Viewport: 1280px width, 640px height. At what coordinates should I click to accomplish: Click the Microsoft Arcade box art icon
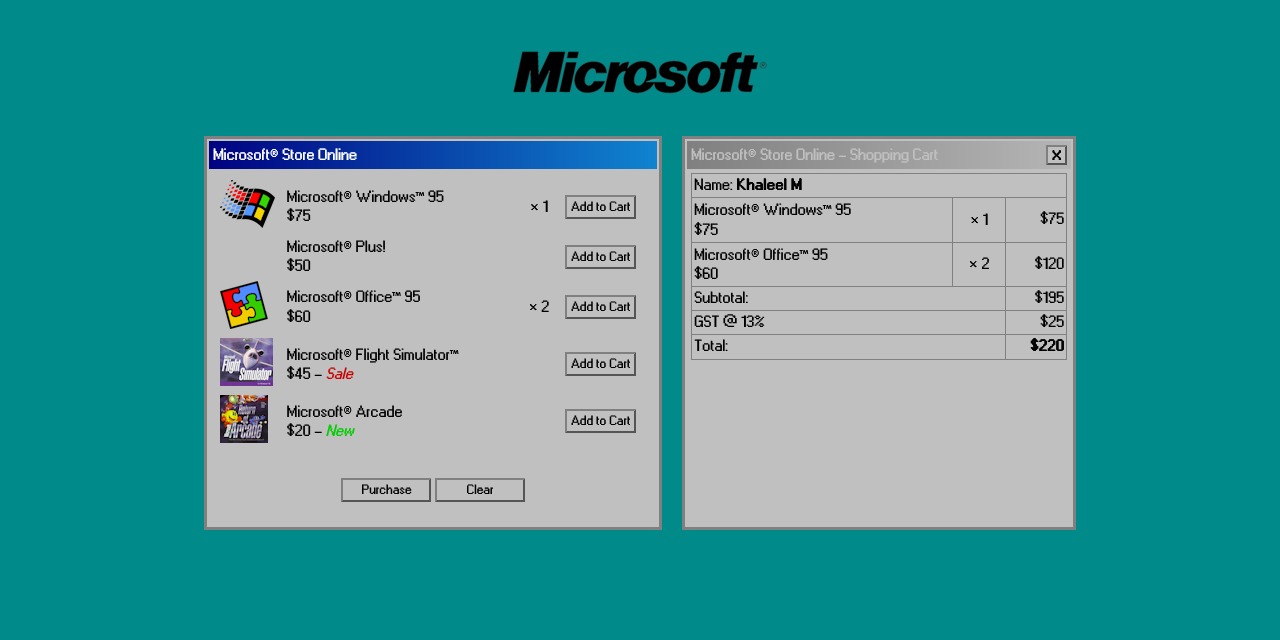tap(245, 418)
